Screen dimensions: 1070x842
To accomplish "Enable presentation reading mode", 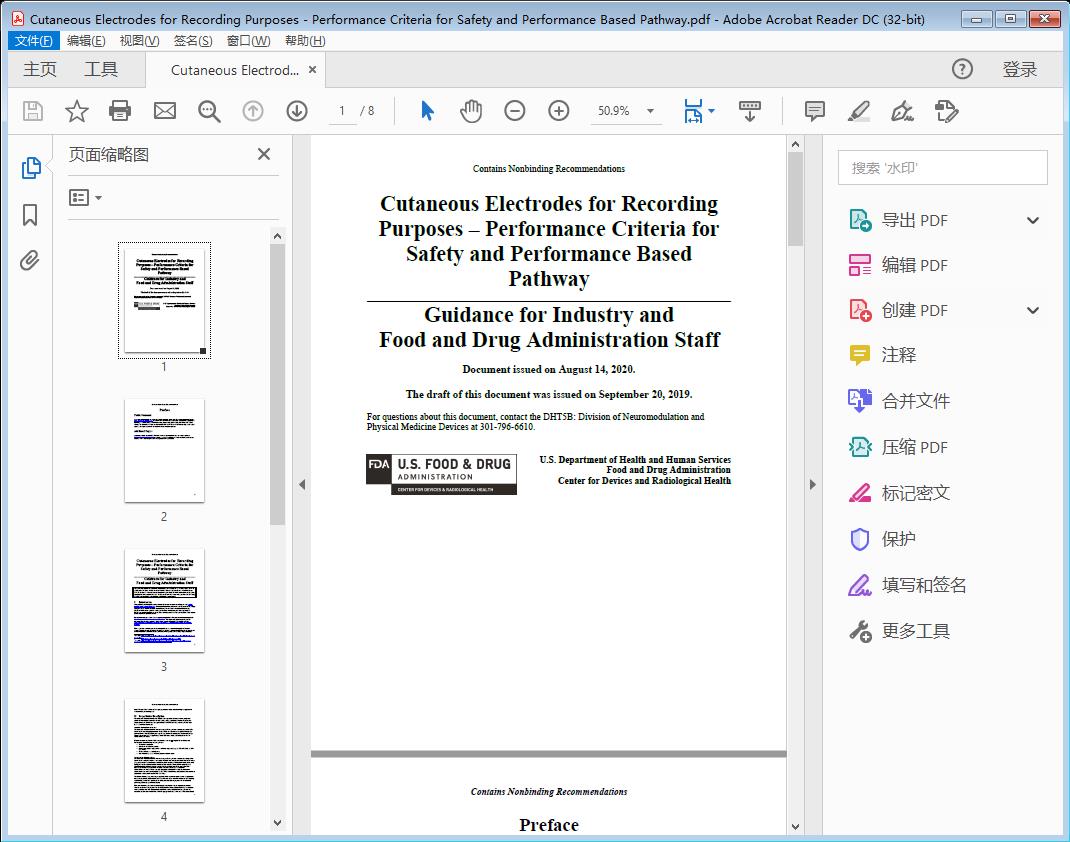I will click(750, 111).
